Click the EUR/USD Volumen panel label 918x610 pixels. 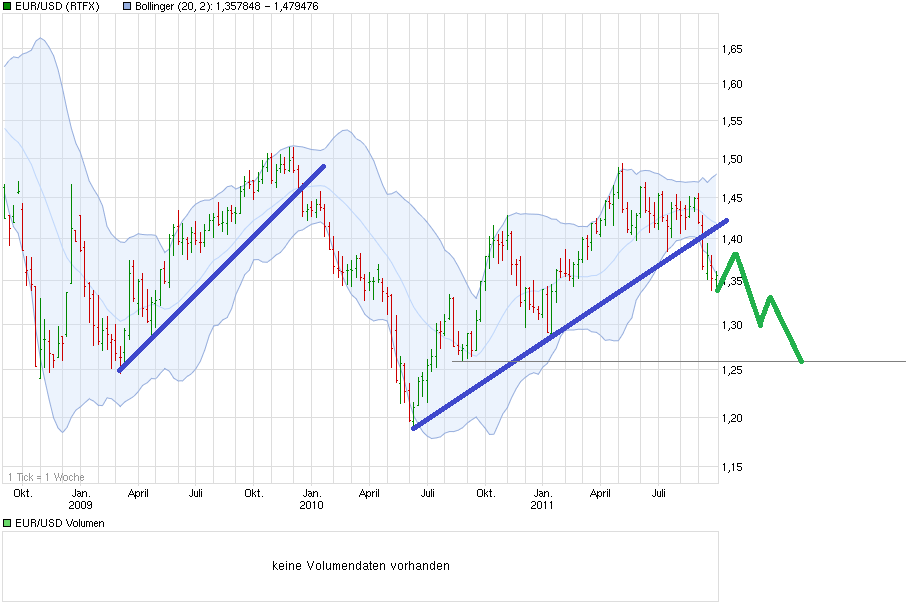pos(62,522)
